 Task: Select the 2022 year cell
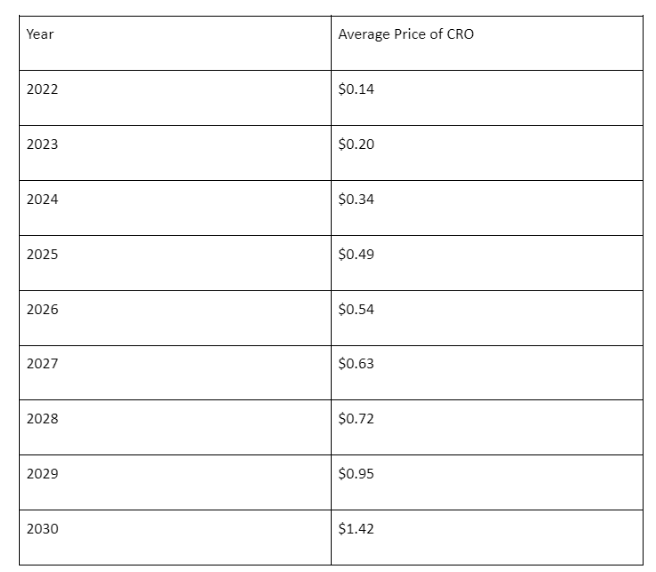[43, 89]
